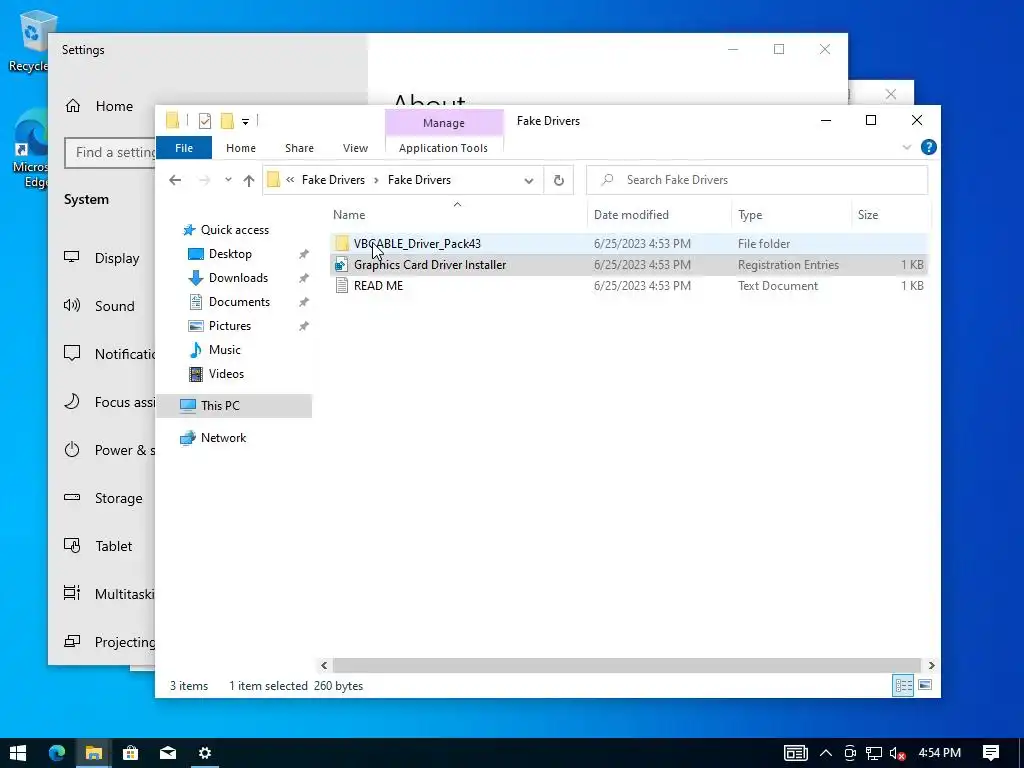Image resolution: width=1024 pixels, height=768 pixels.
Task: Open Sound settings in Settings sidebar
Action: point(101,306)
